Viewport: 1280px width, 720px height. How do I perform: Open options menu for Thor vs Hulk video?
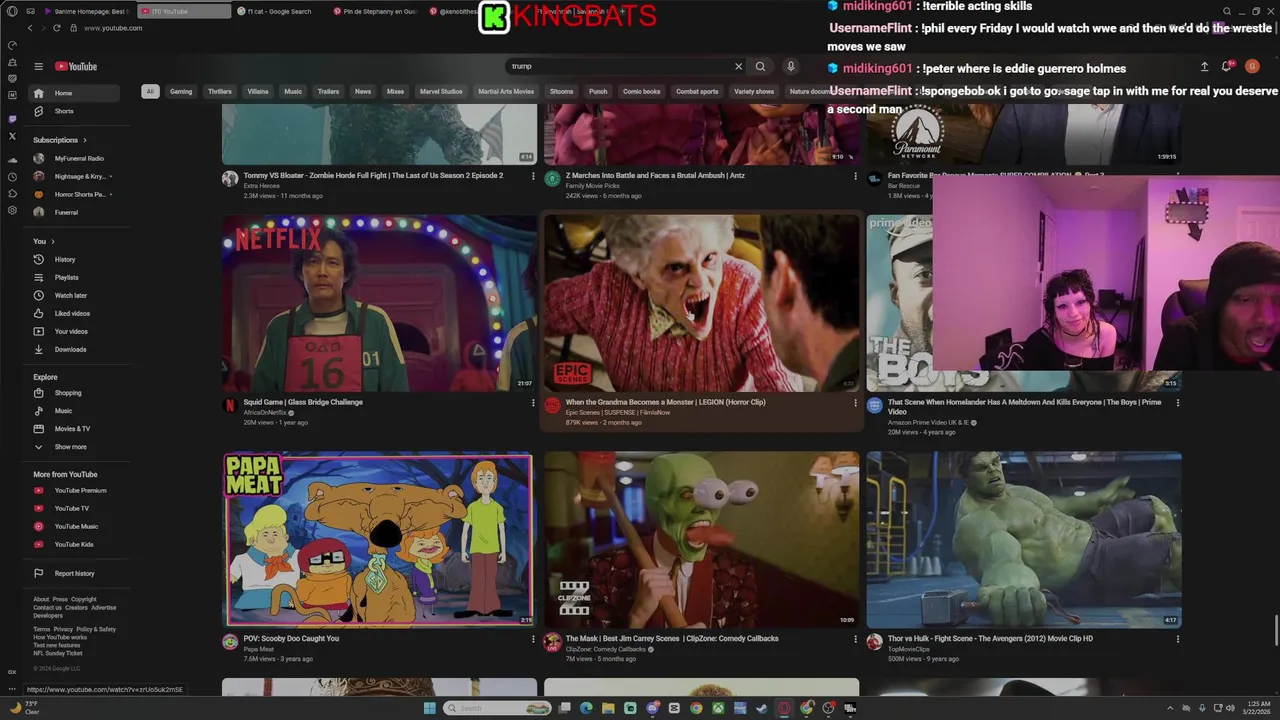point(1177,639)
